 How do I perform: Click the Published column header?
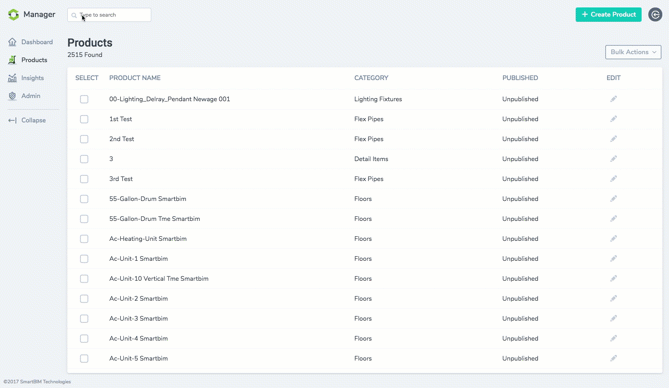[x=520, y=78]
